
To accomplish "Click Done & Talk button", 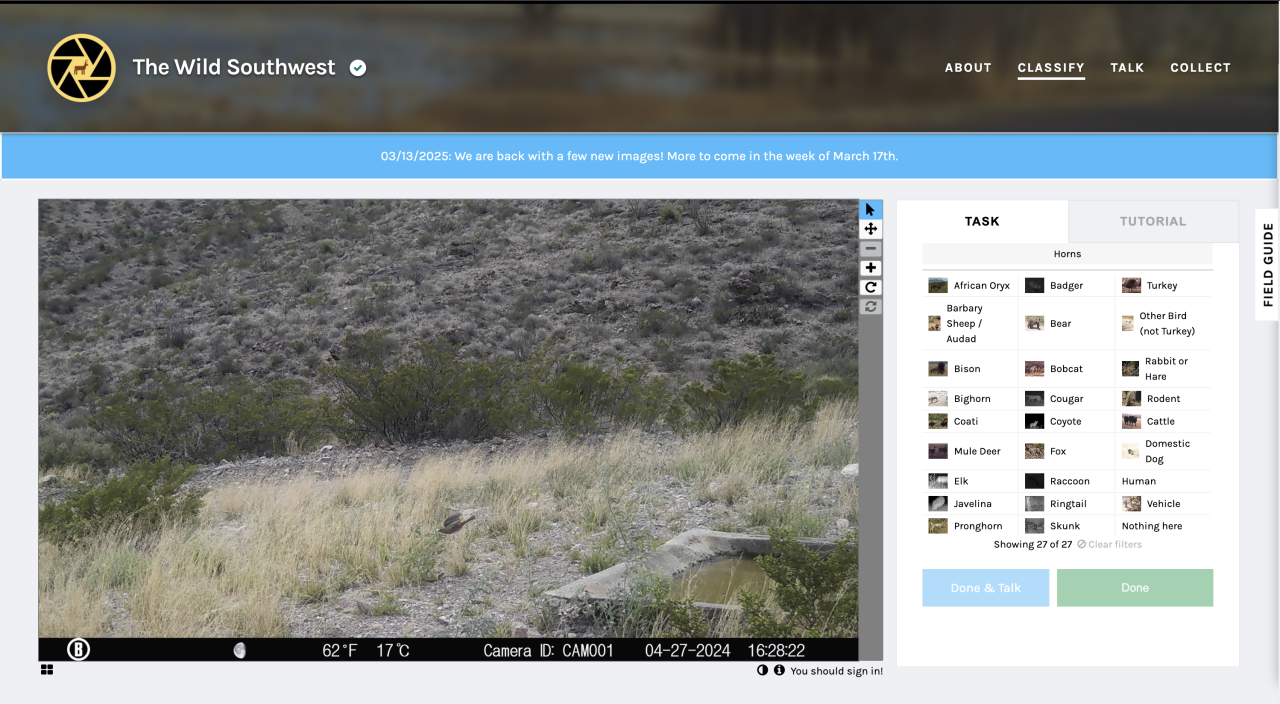I will 986,588.
